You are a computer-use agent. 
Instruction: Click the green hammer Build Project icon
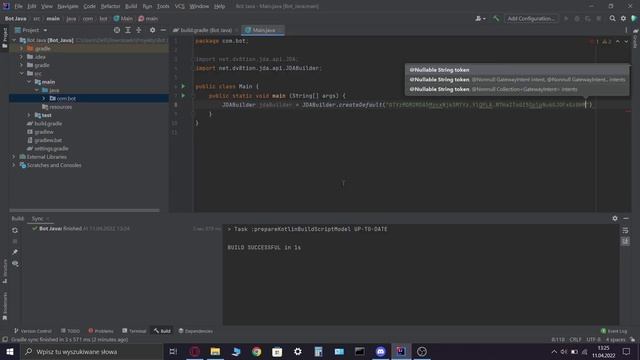(496, 18)
